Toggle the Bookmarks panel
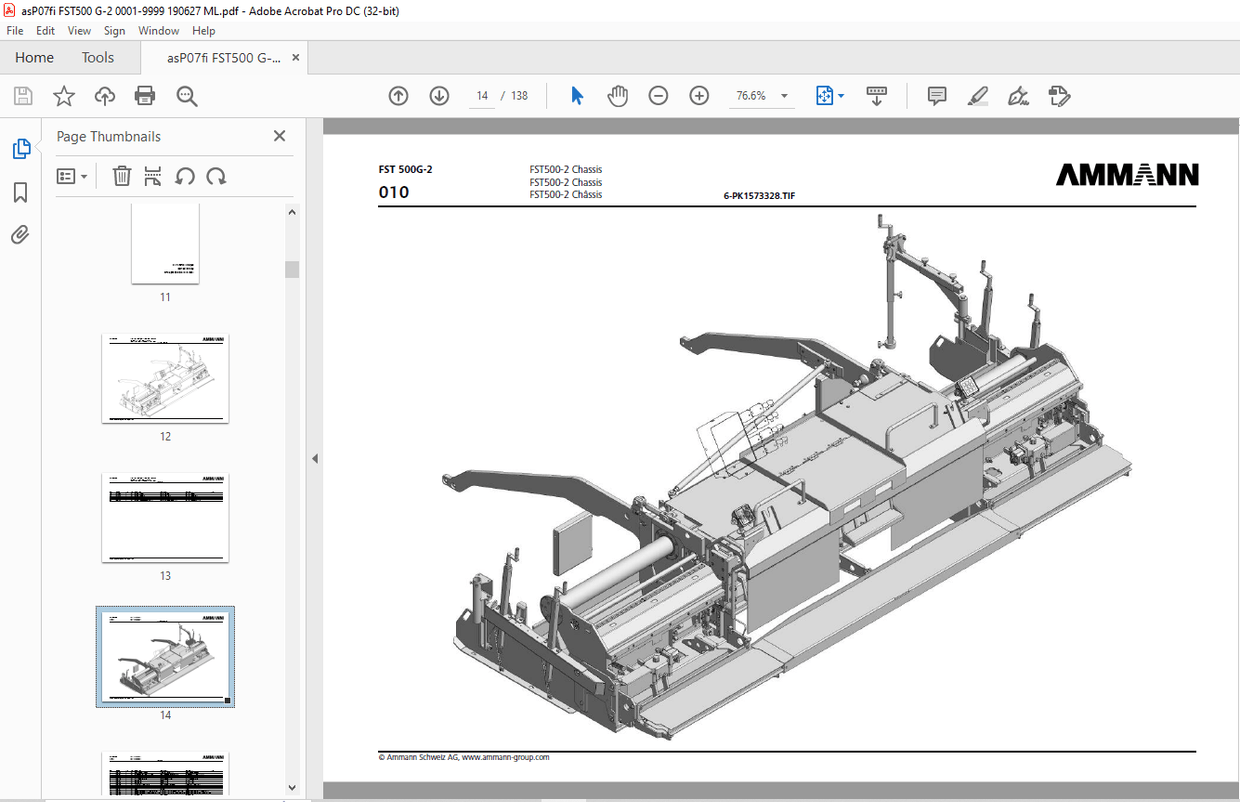Image resolution: width=1240 pixels, height=802 pixels. pyautogui.click(x=21, y=192)
